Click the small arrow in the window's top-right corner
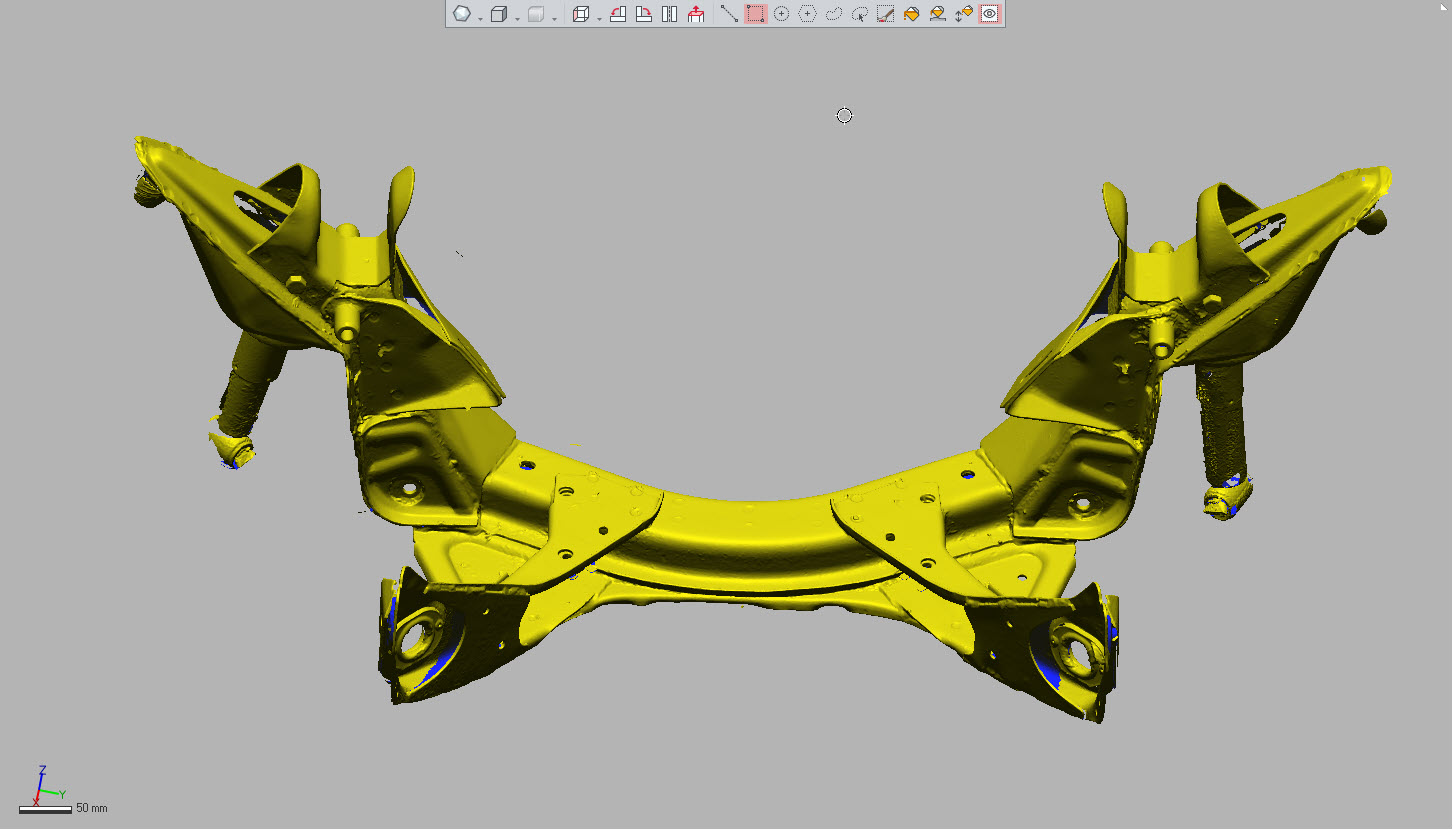The width and height of the screenshot is (1453, 830). 1444,6
